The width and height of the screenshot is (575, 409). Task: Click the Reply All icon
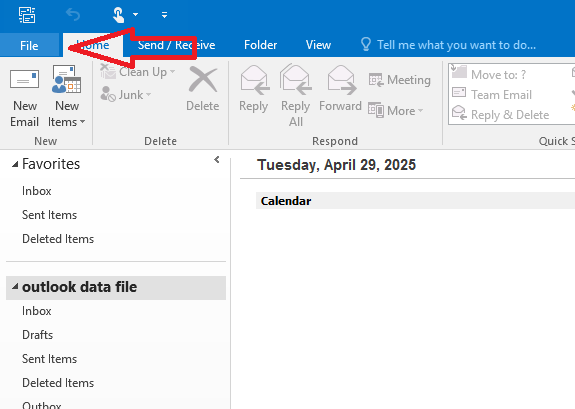296,79
